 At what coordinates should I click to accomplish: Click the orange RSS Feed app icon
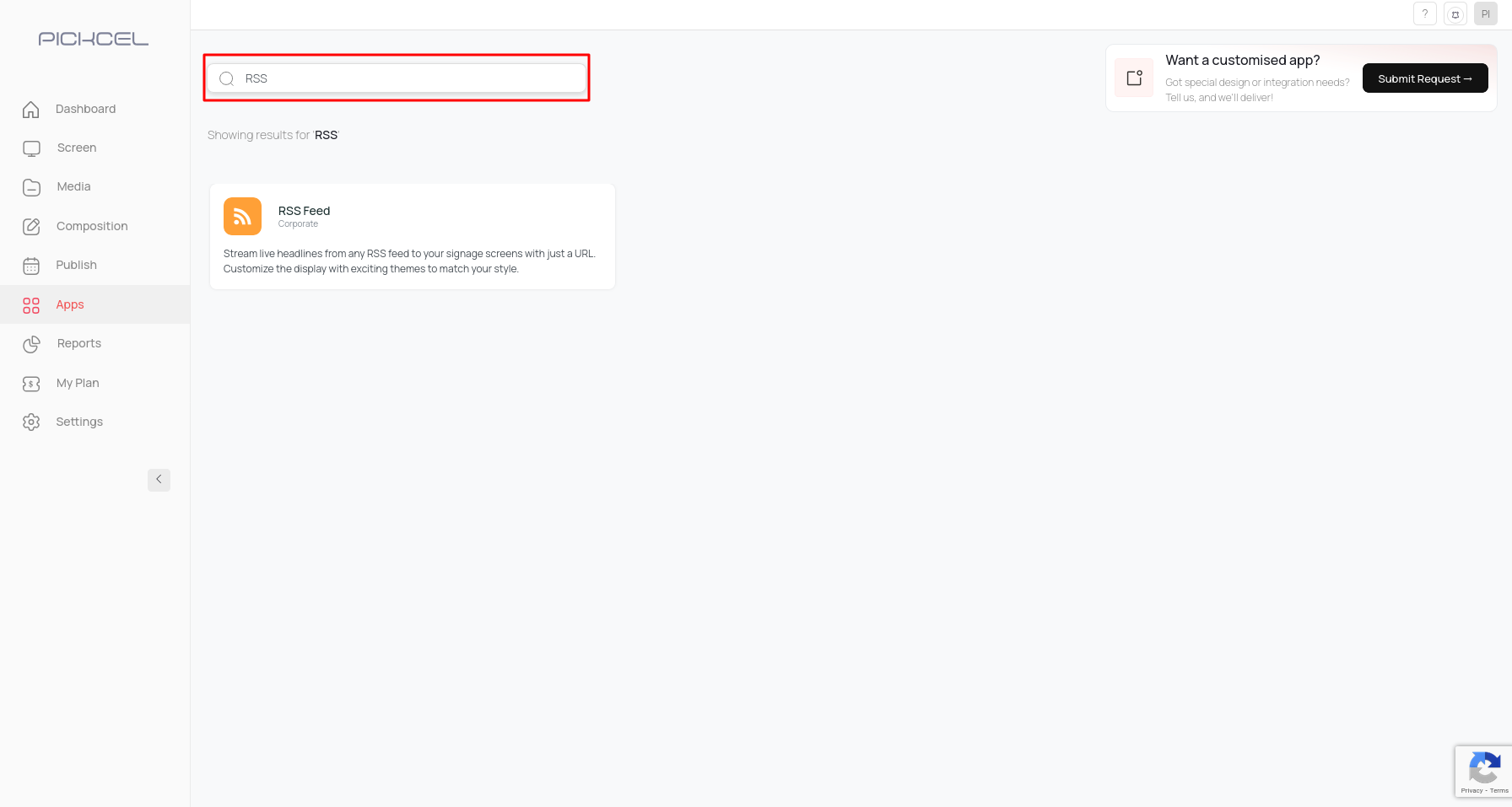pos(242,216)
